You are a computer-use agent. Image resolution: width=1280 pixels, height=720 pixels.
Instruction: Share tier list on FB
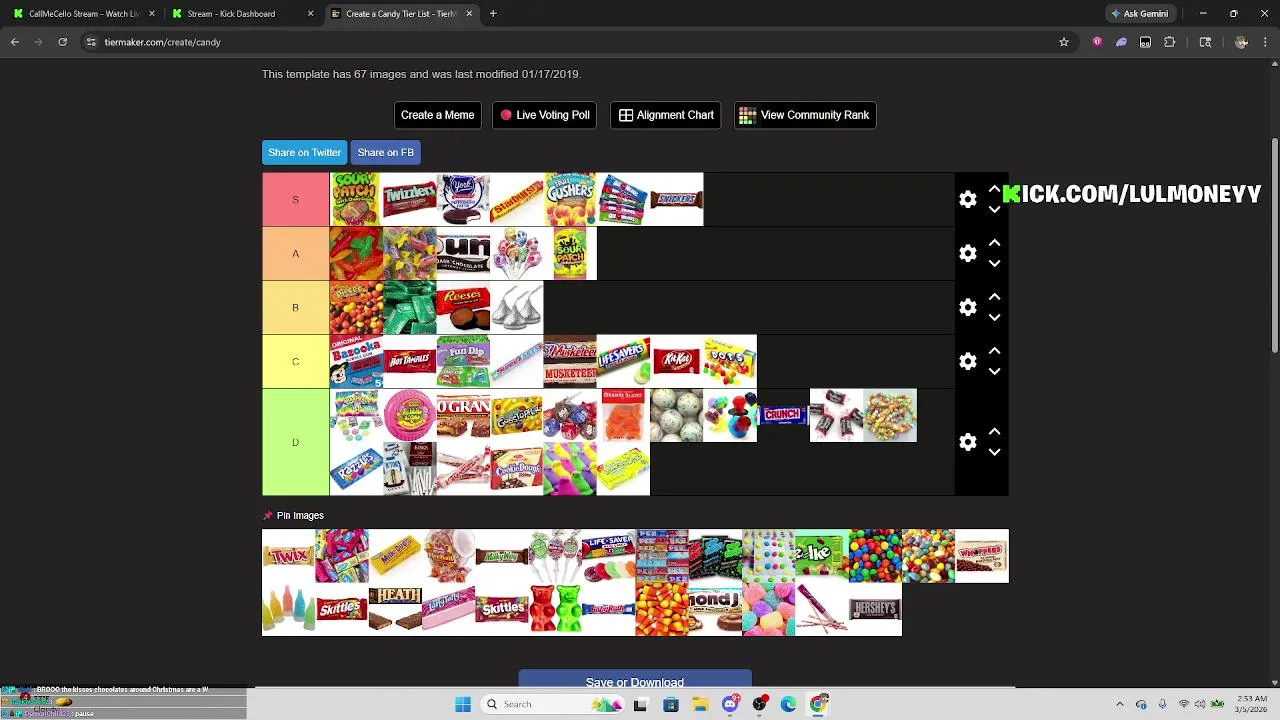click(385, 152)
